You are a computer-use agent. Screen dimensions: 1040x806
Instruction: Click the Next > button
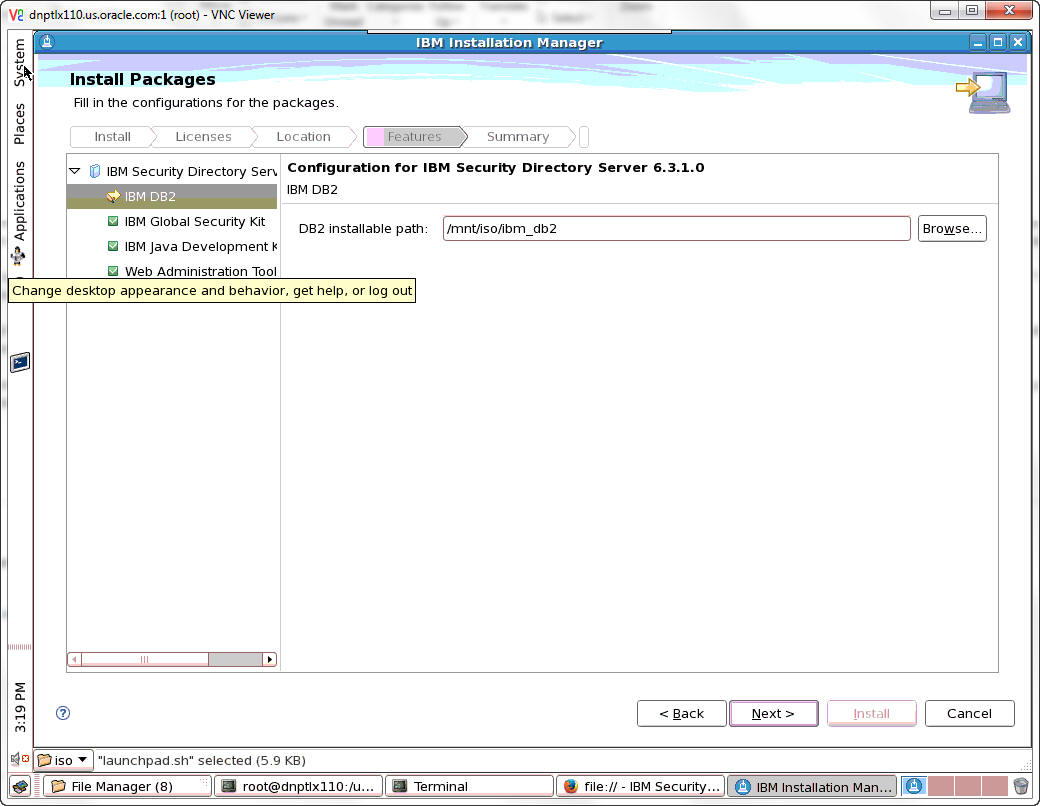(773, 714)
